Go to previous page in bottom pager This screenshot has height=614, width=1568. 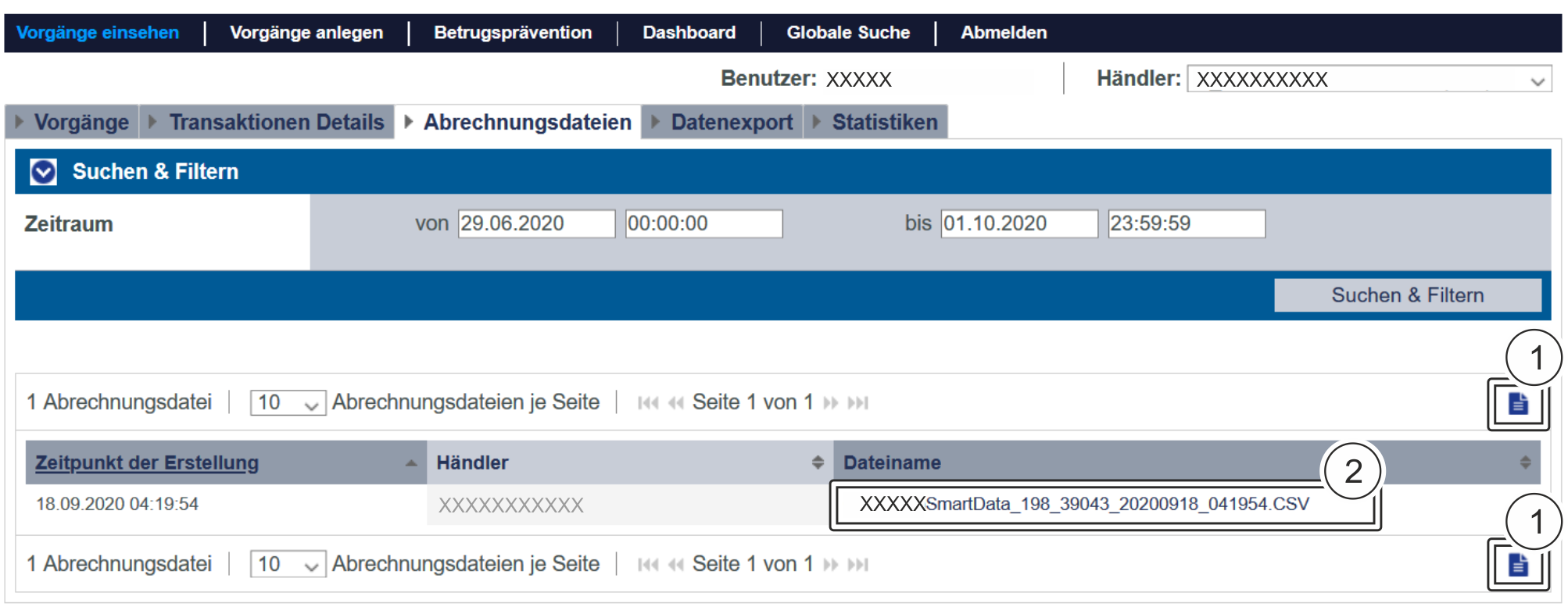[x=676, y=565]
